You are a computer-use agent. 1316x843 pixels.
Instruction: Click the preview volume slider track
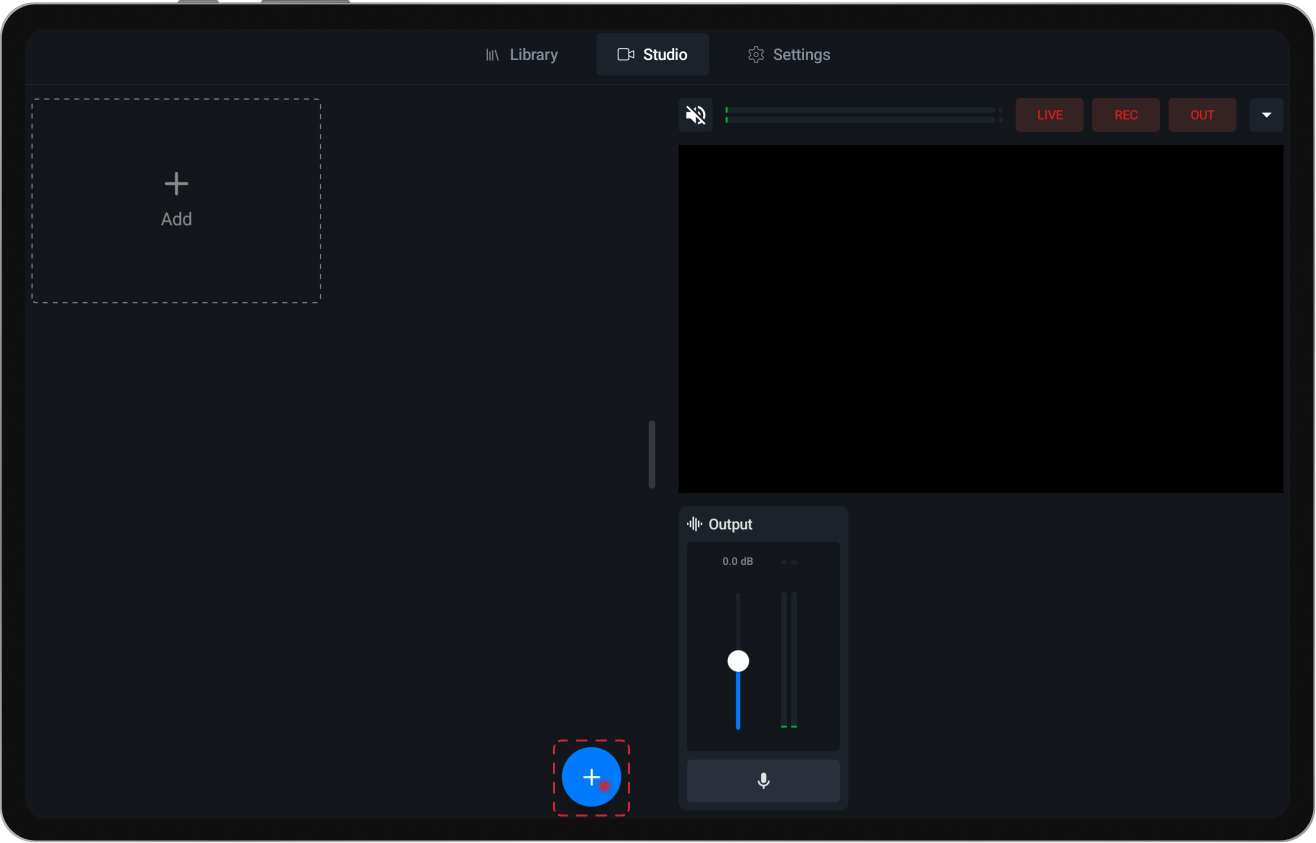[x=862, y=116]
